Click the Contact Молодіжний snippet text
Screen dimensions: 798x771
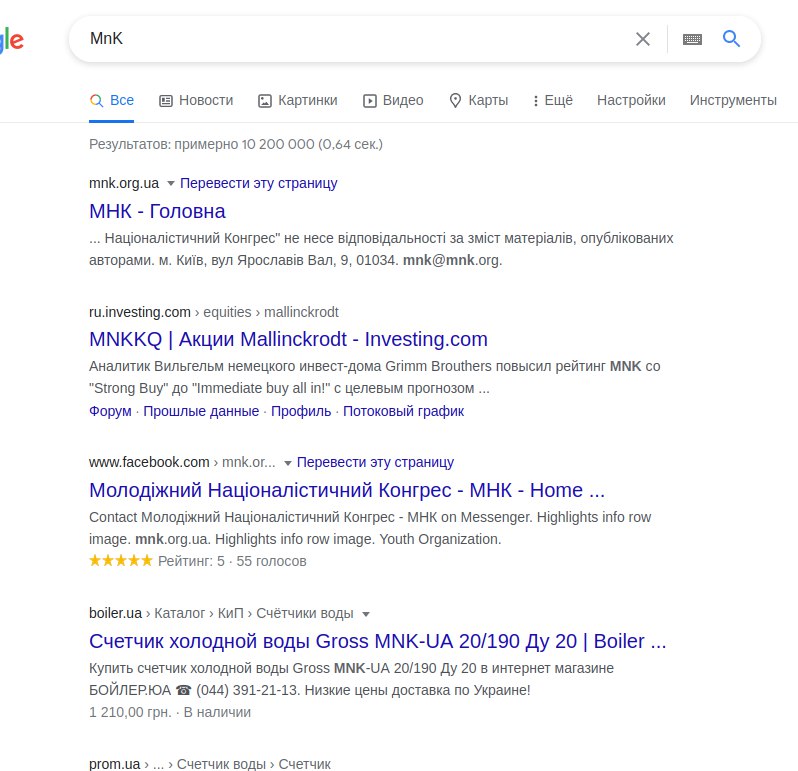(370, 528)
